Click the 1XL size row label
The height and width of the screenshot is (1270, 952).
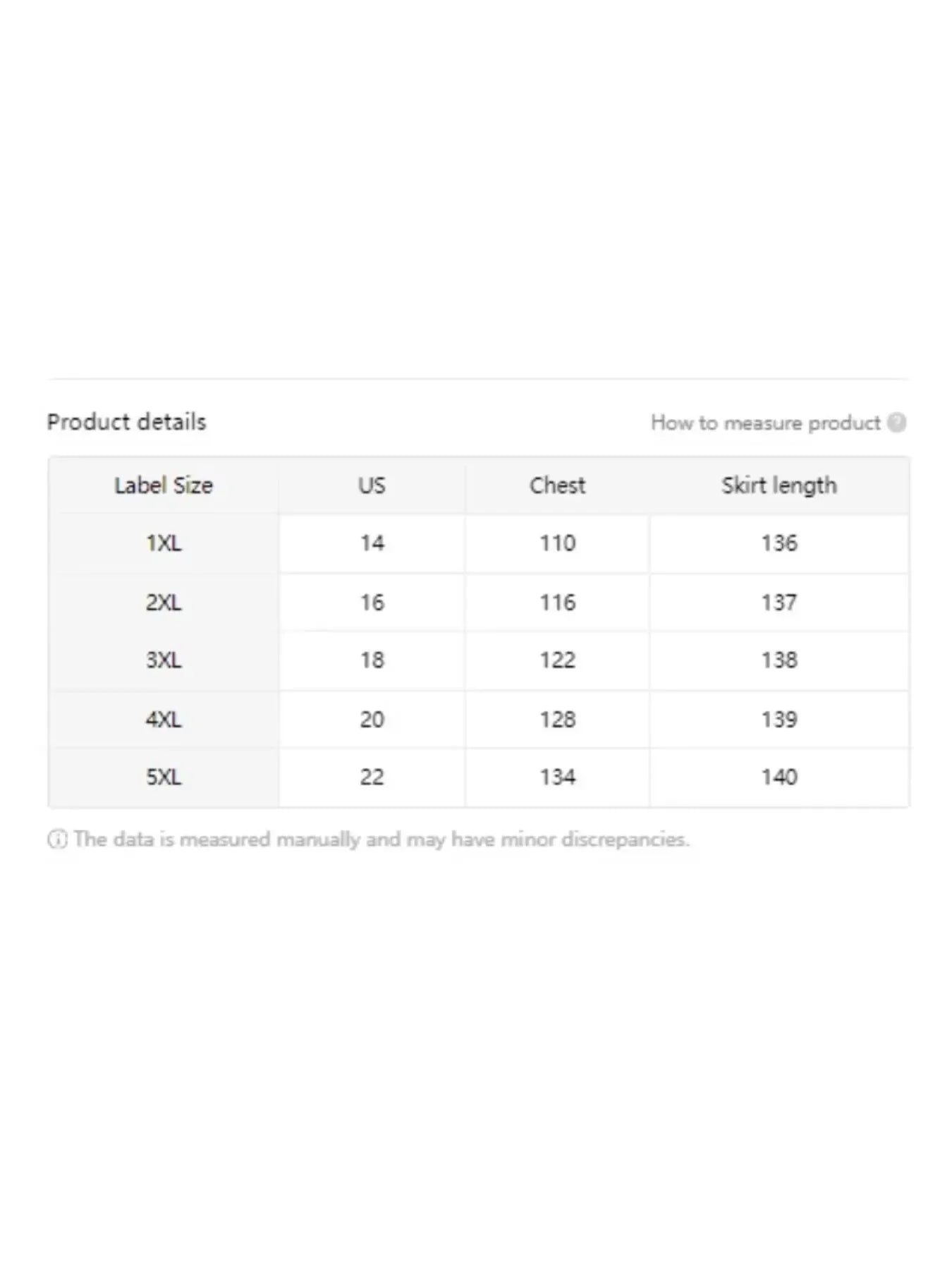[164, 543]
